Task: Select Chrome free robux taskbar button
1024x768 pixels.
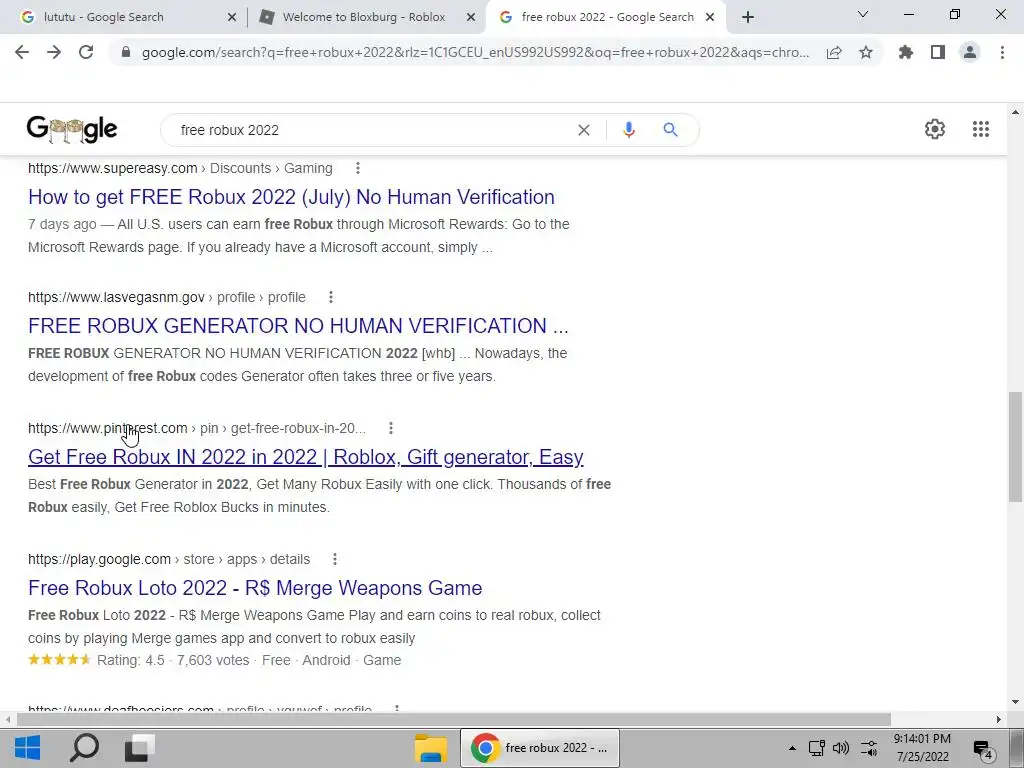Action: [540, 748]
